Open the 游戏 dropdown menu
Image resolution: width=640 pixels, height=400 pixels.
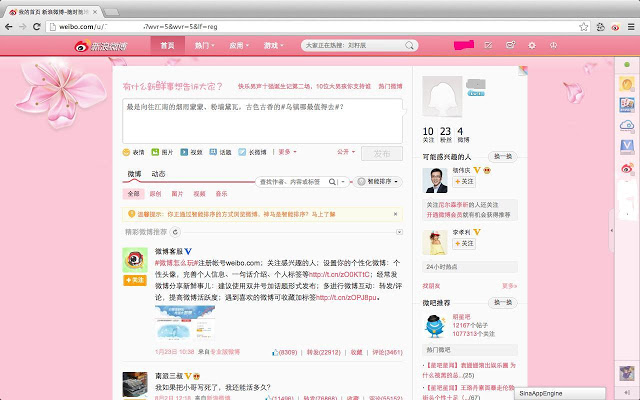click(x=273, y=46)
